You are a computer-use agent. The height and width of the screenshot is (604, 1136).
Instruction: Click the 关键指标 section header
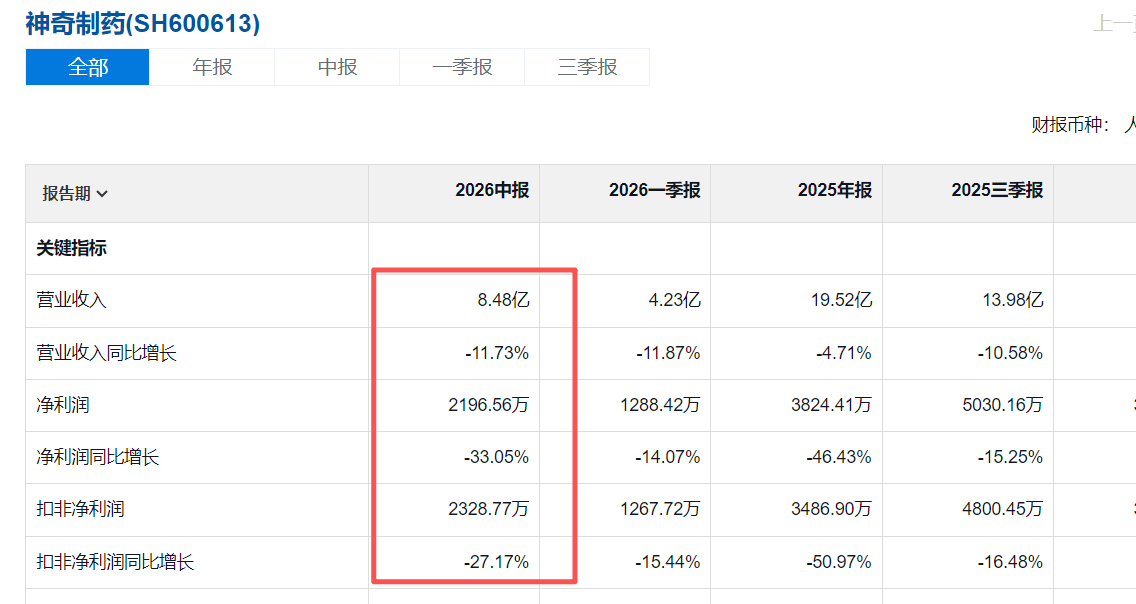72,248
